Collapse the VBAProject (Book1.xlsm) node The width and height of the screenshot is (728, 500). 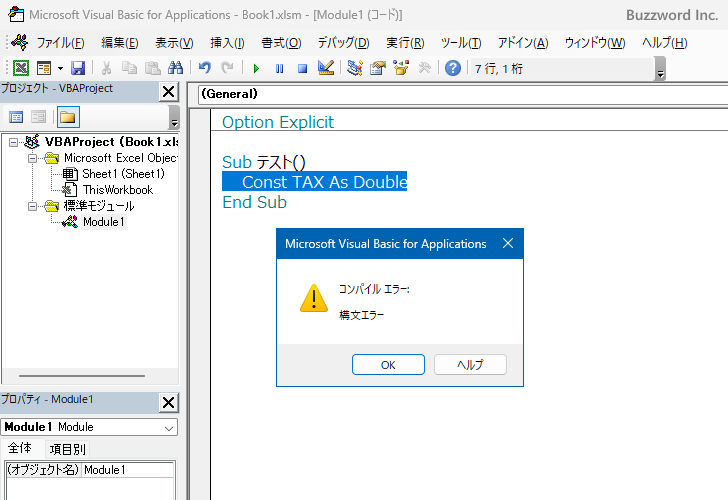coord(13,142)
